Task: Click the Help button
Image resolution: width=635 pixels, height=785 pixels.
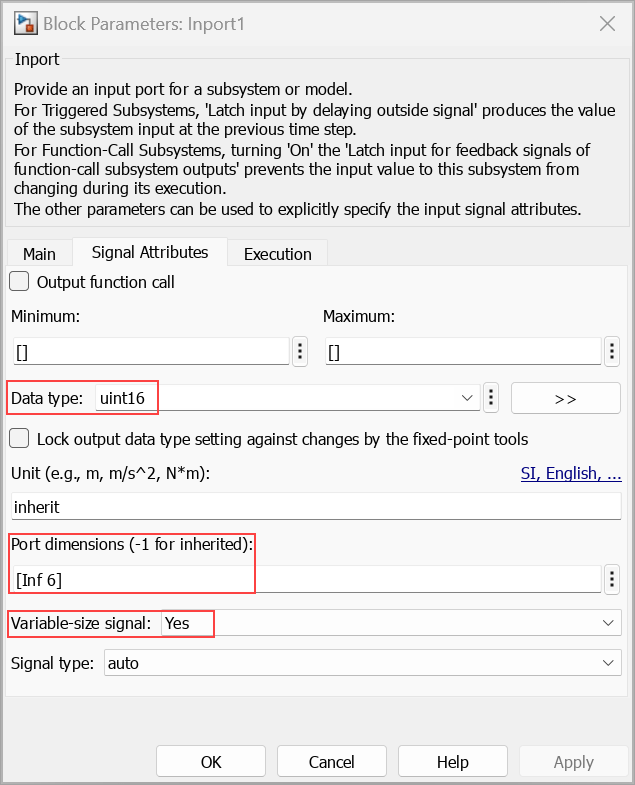Action: tap(453, 762)
